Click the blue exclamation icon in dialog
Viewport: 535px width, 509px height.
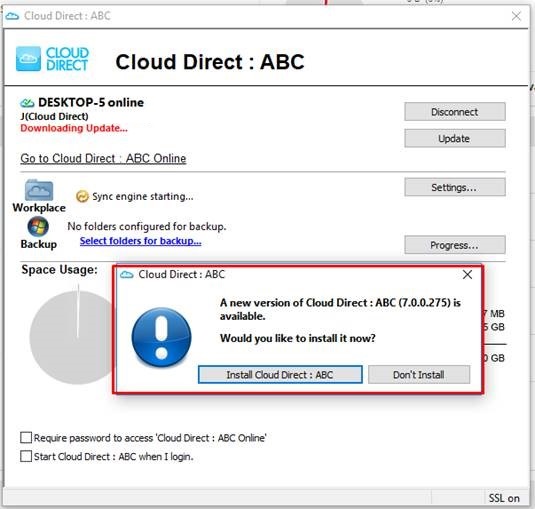161,337
